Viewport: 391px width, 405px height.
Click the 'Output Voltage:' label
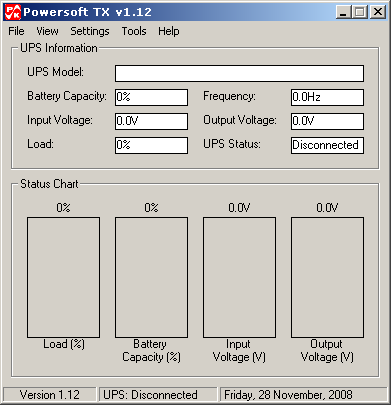click(240, 120)
